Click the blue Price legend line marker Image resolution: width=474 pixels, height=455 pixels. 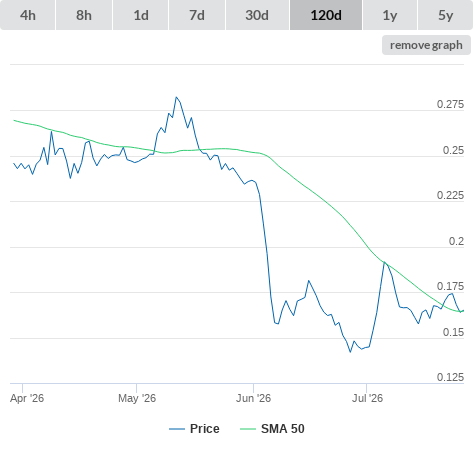(177, 429)
